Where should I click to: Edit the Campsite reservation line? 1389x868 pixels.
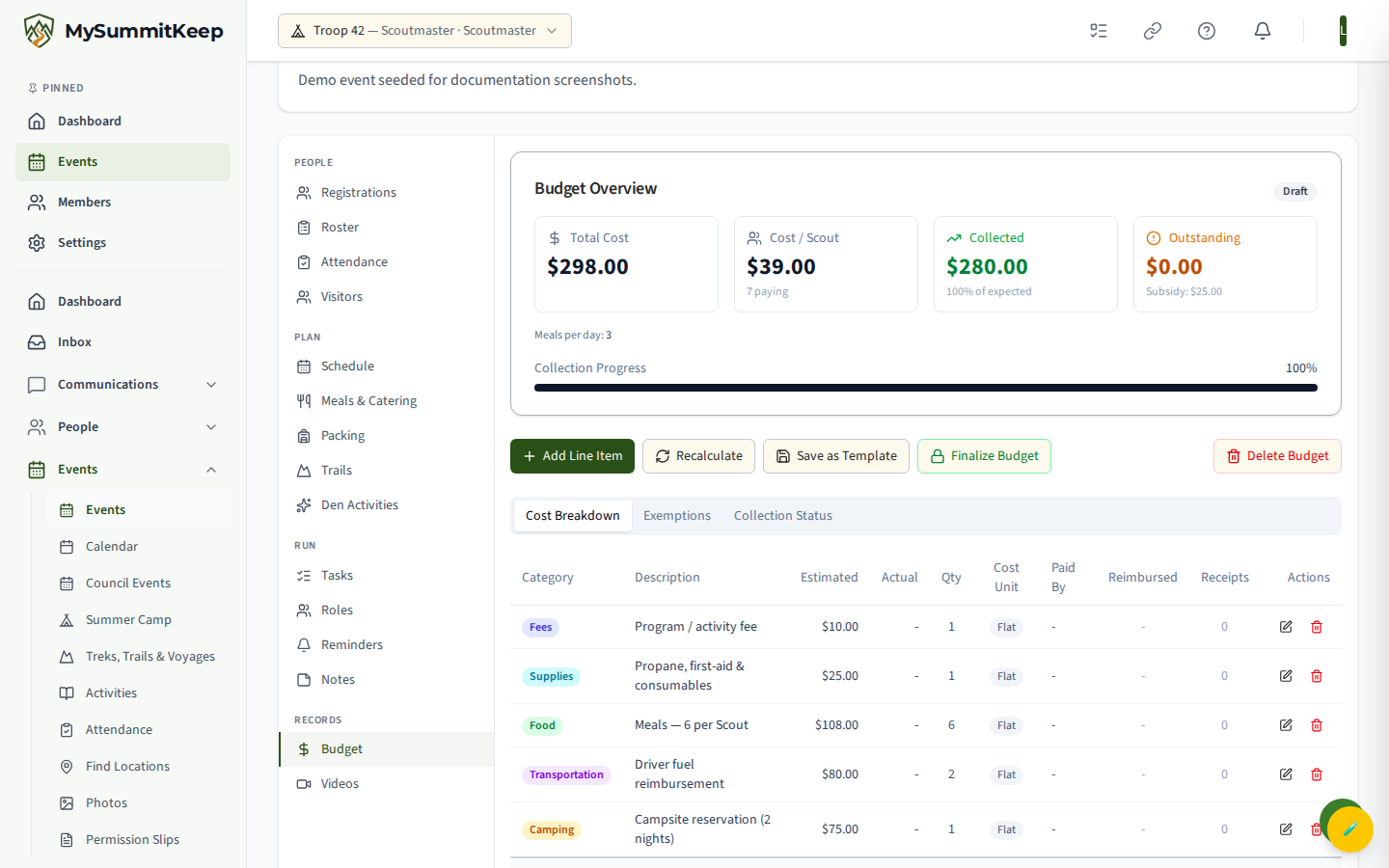click(x=1286, y=829)
